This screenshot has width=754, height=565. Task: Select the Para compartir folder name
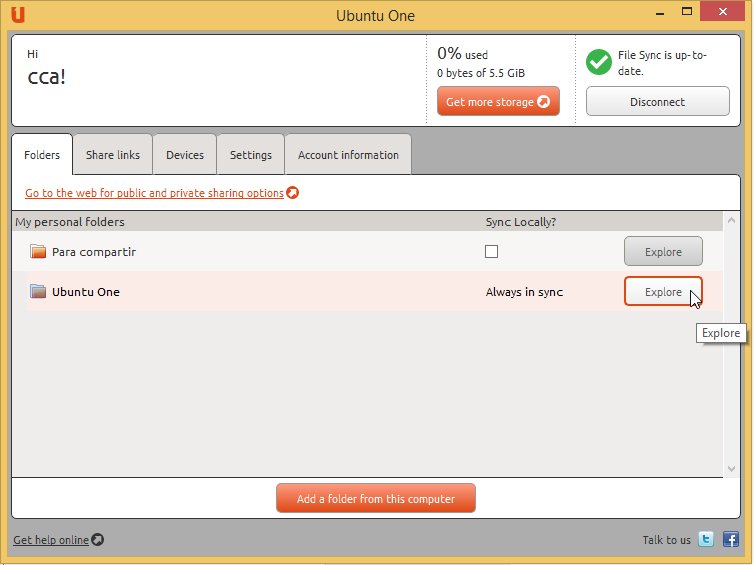pyautogui.click(x=94, y=252)
